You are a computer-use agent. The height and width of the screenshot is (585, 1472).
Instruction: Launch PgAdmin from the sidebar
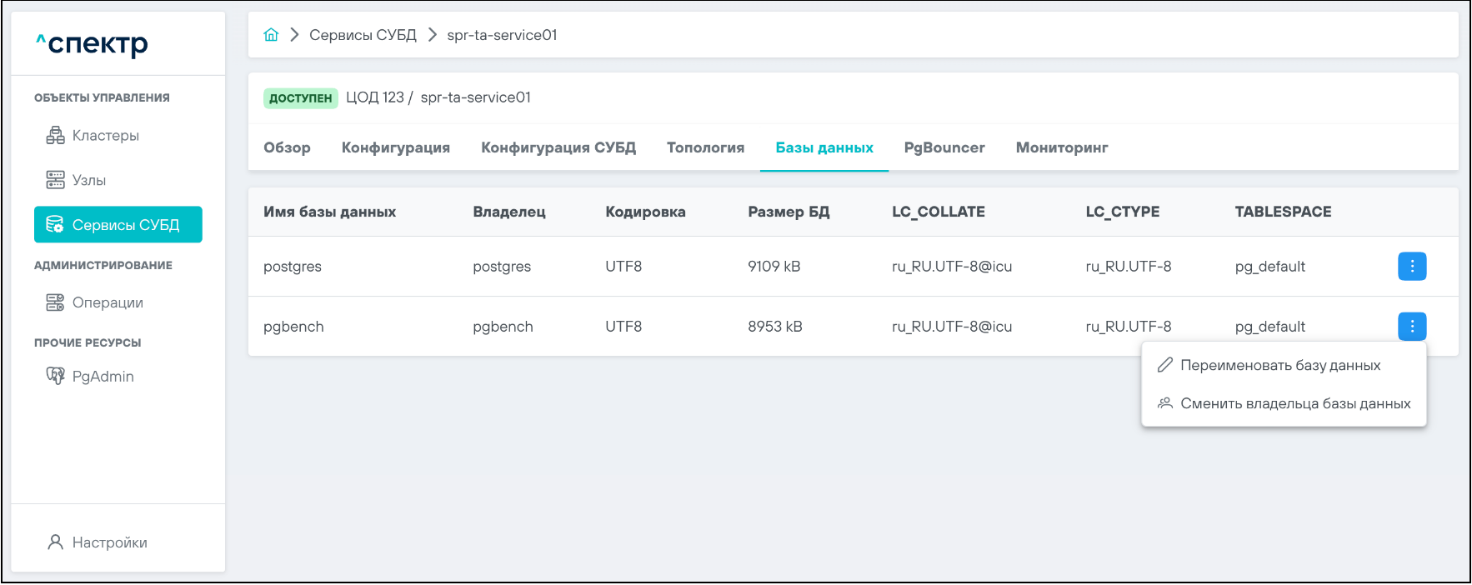[102, 377]
